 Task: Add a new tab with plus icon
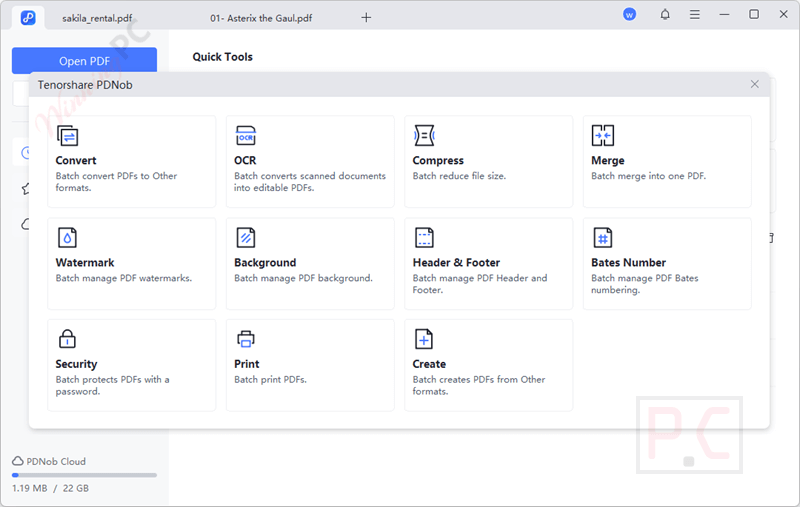click(366, 18)
